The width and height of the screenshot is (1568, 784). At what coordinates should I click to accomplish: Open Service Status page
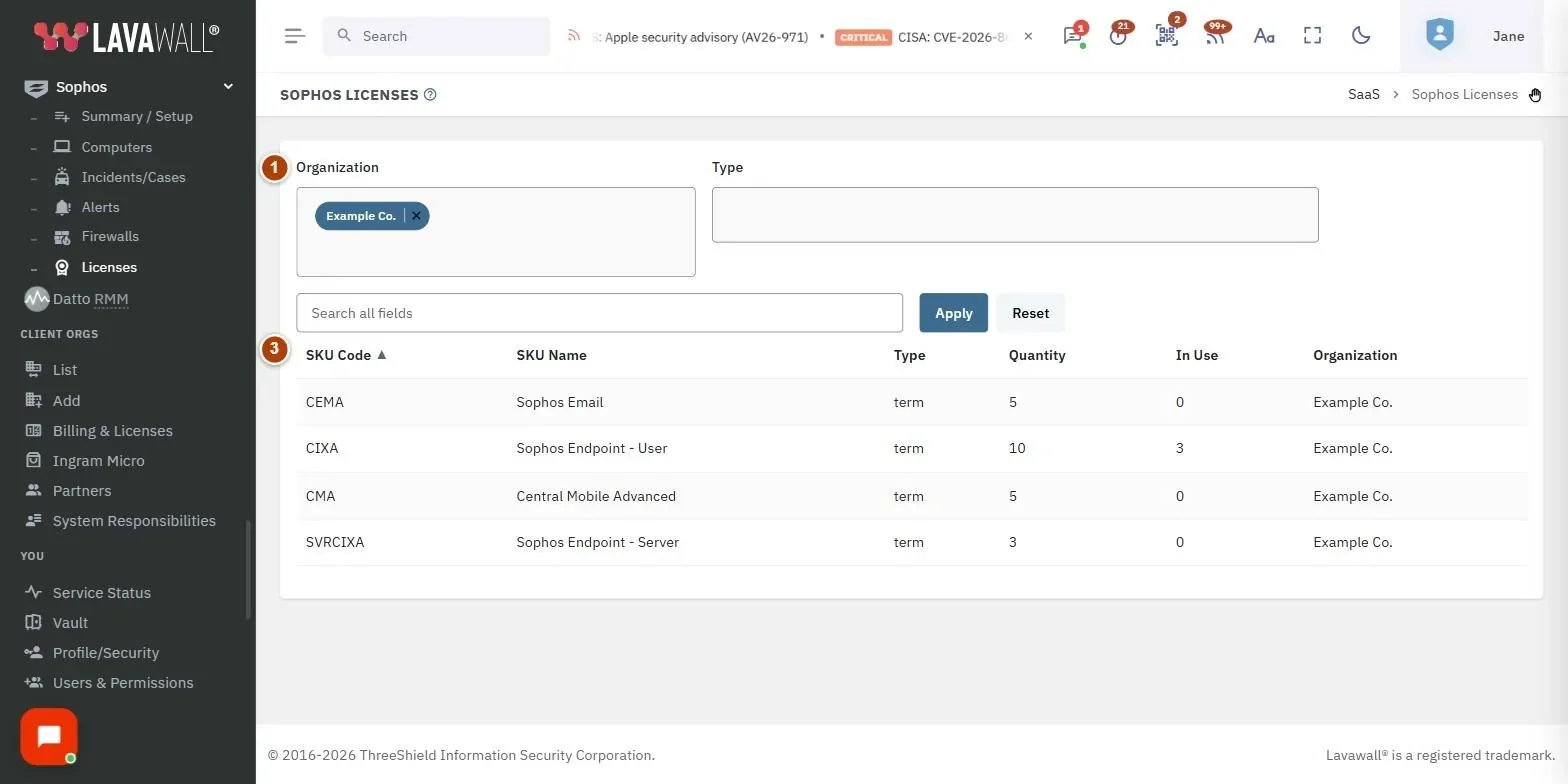coord(101,593)
